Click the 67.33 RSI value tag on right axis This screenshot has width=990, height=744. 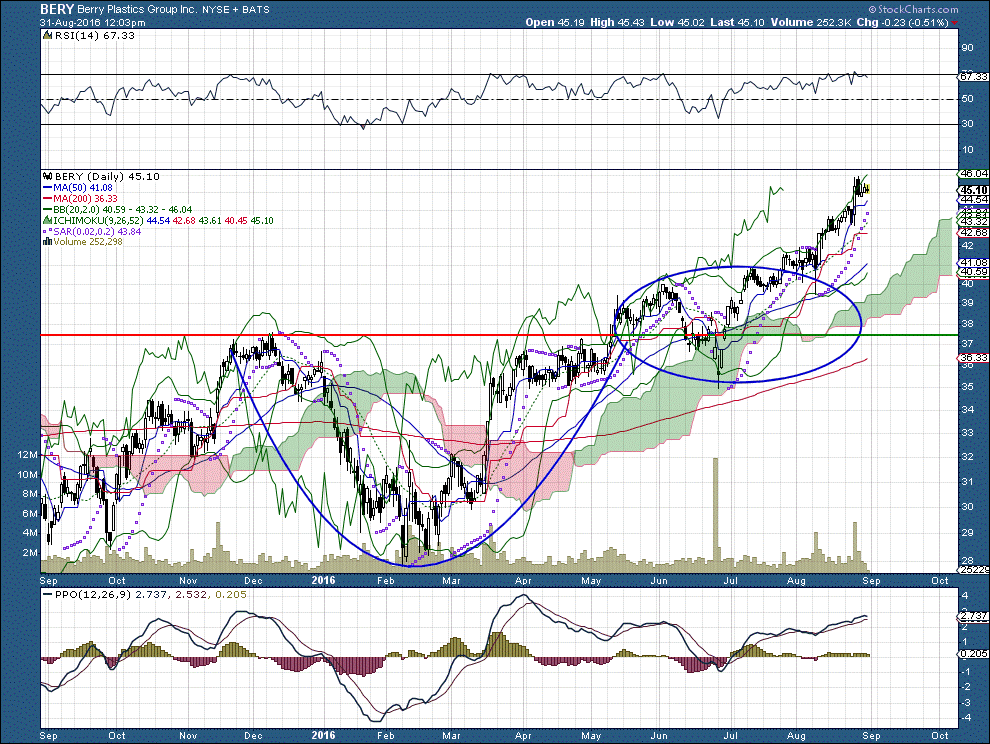coord(973,76)
